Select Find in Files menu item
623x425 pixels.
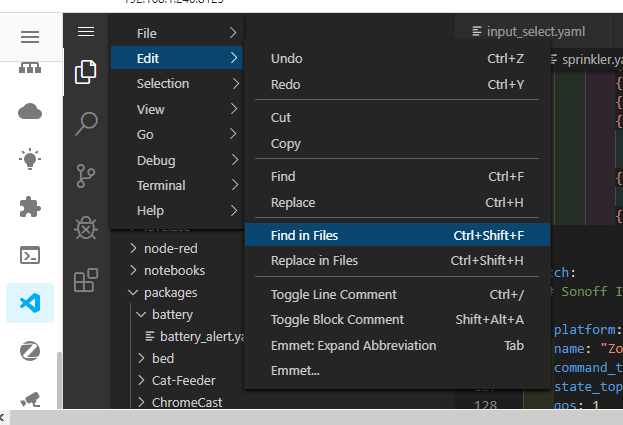coord(304,236)
